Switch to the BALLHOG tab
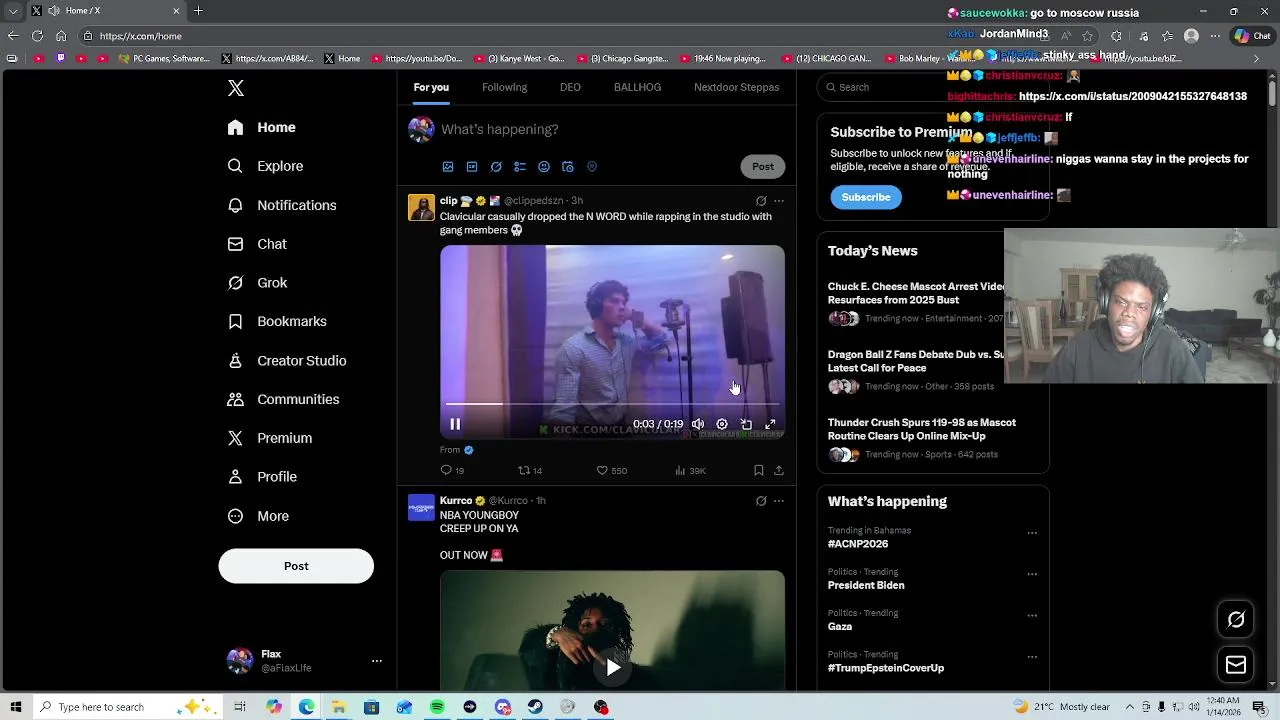 [x=637, y=87]
